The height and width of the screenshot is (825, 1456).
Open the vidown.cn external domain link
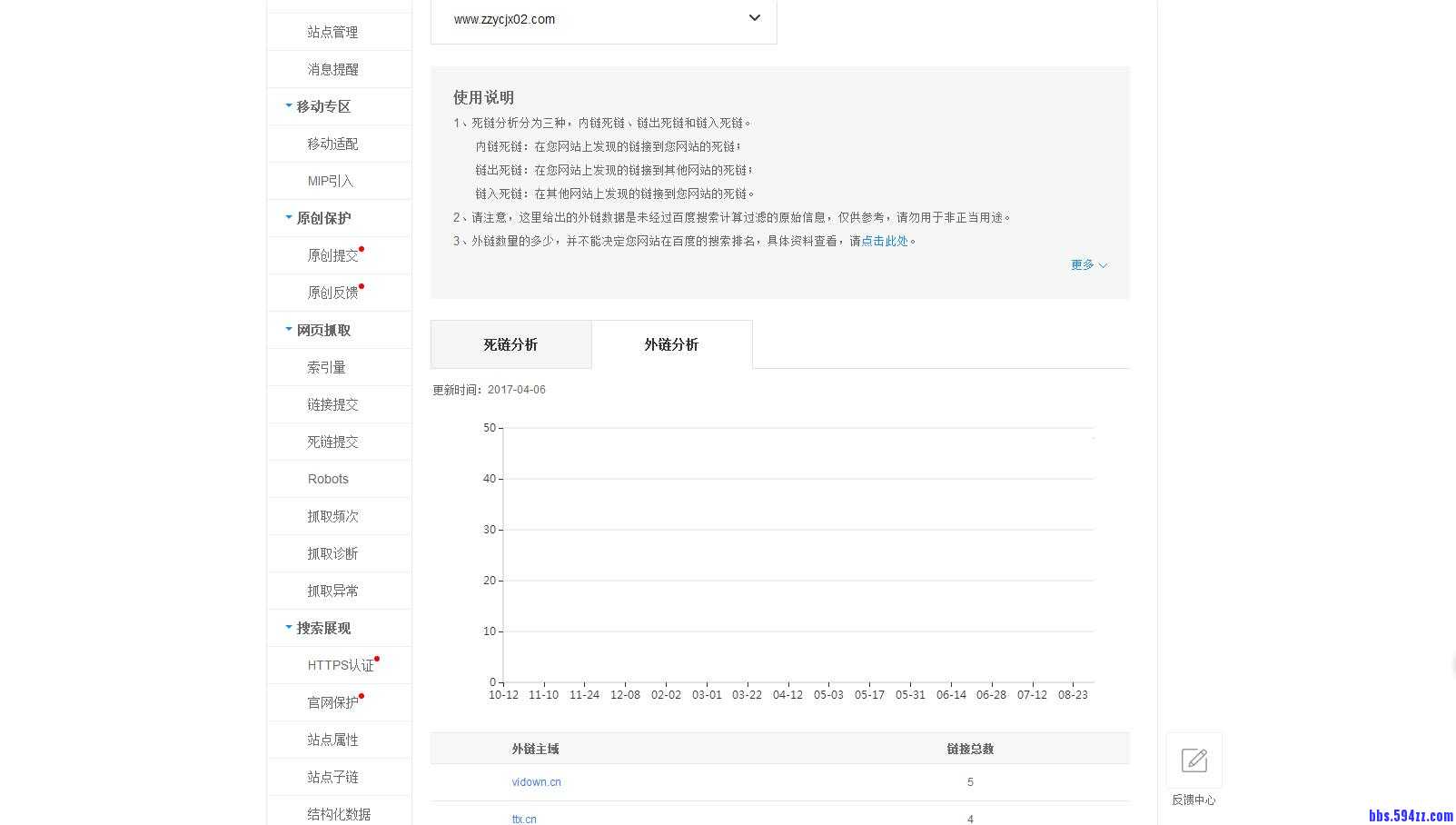(536, 781)
